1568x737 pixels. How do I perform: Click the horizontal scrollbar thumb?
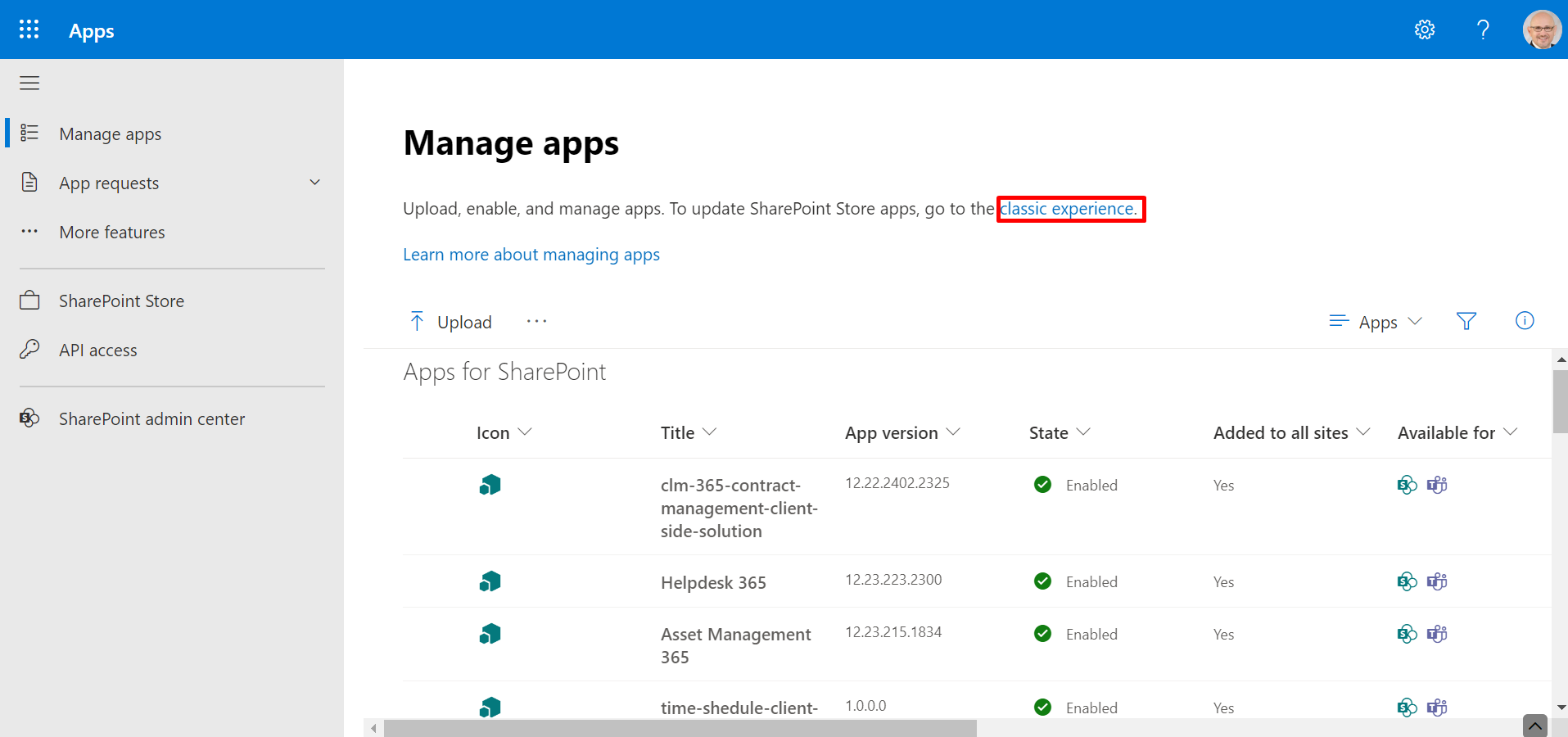pos(680,728)
